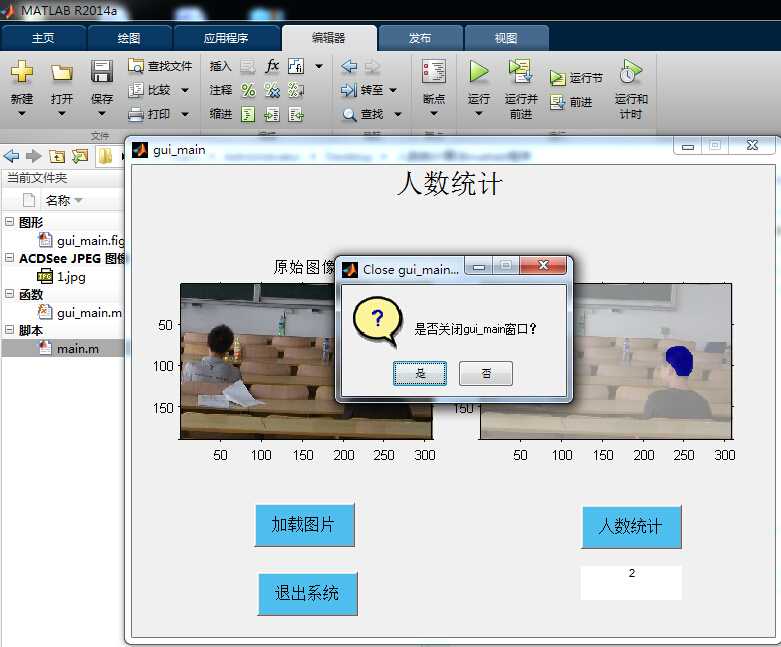Click the 退出系统 button
The image size is (781, 647).
point(307,594)
